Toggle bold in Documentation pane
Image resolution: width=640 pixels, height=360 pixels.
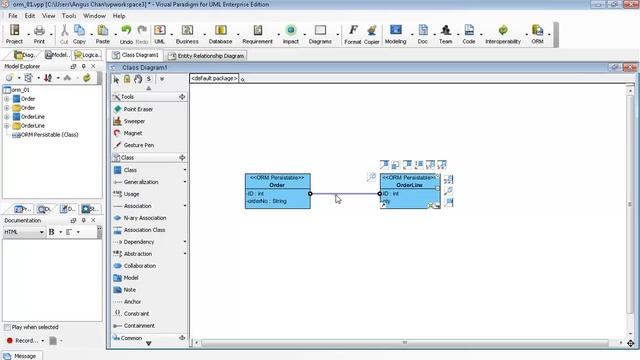pos(51,232)
